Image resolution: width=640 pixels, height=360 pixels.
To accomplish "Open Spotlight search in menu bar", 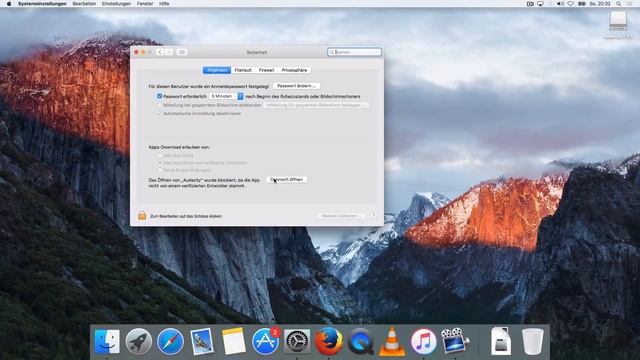I will (619, 4).
